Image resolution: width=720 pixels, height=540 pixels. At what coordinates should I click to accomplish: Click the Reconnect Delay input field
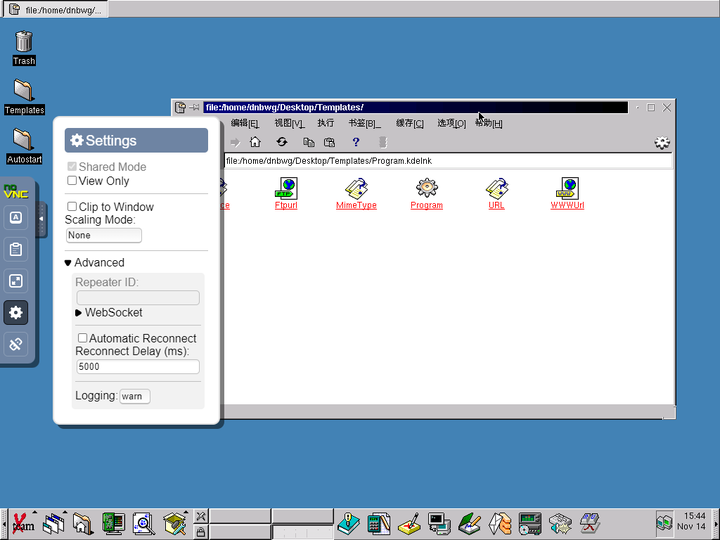tap(138, 367)
